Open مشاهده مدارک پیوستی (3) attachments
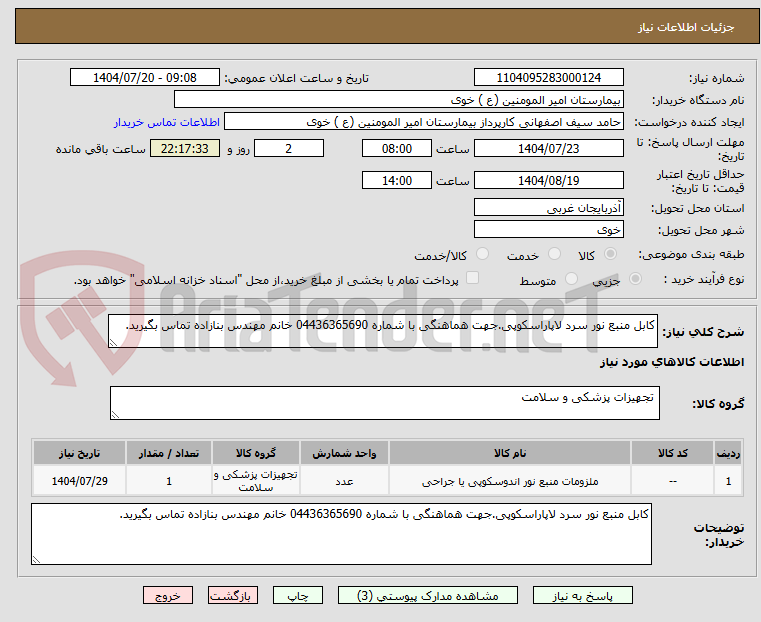761x622 pixels. [x=428, y=595]
